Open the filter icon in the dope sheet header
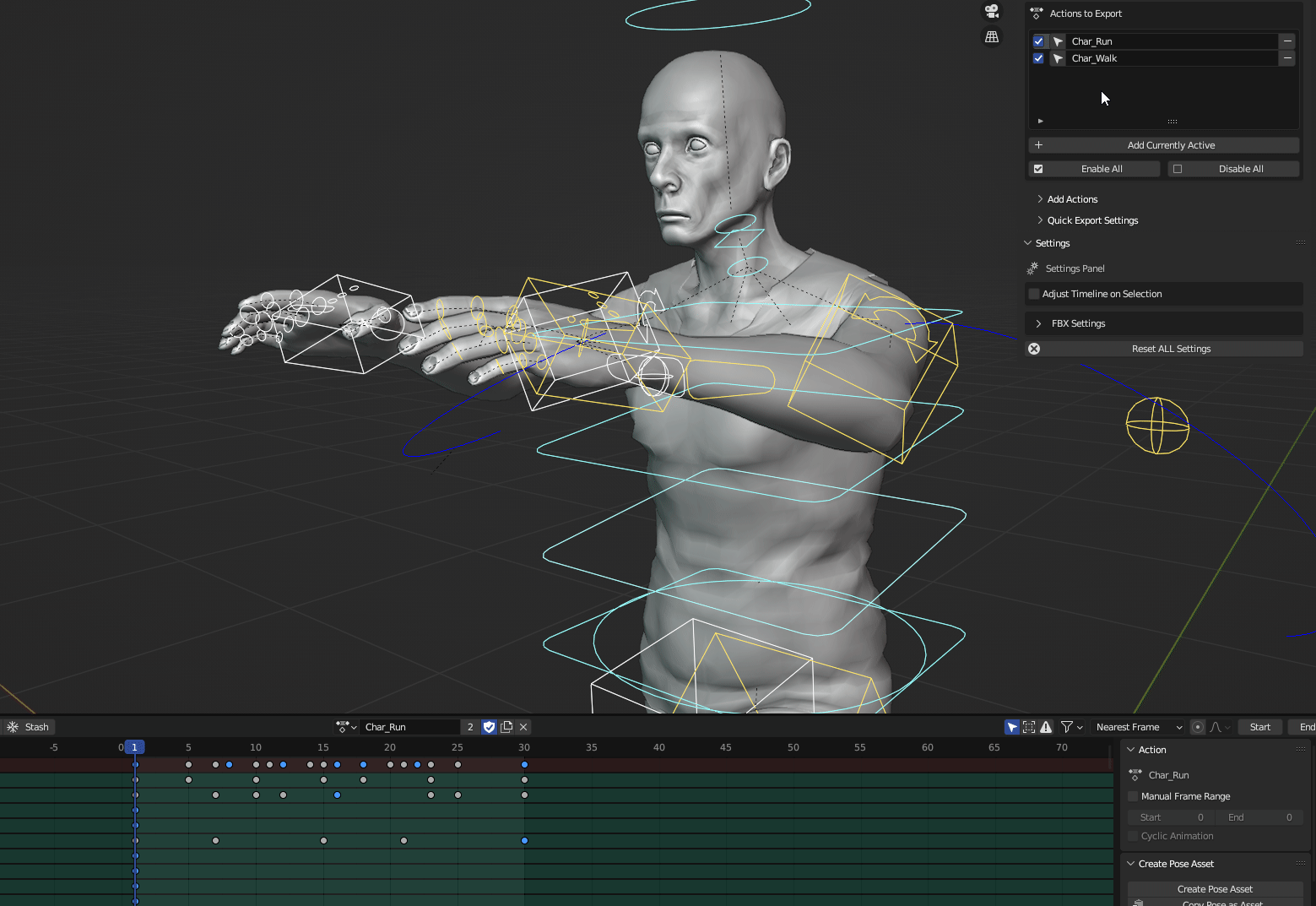This screenshot has height=906, width=1316. point(1068,727)
